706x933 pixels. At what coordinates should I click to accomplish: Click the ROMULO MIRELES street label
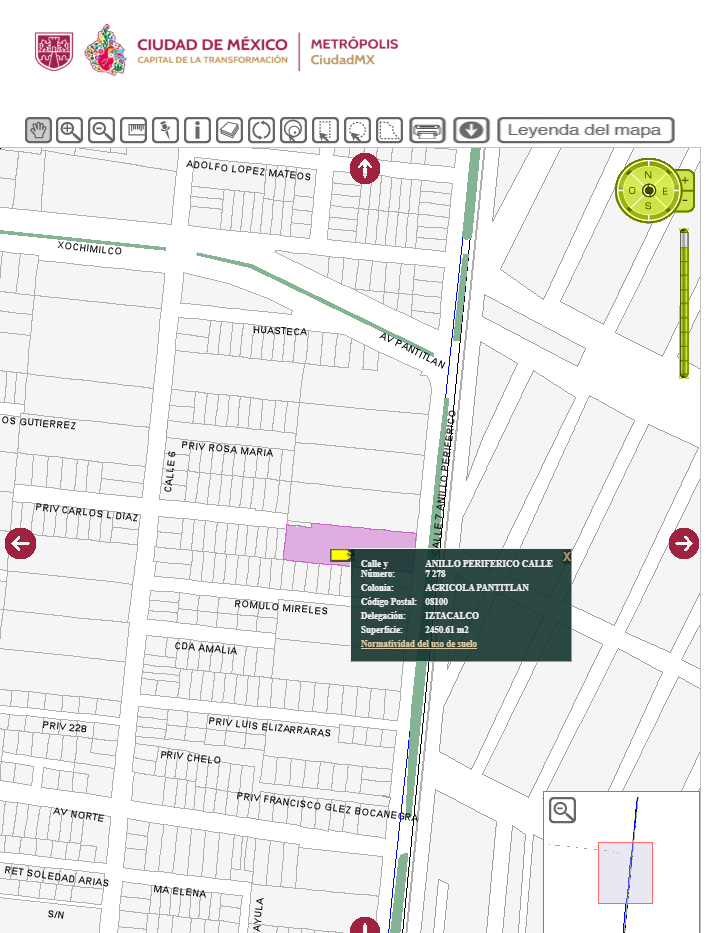click(x=281, y=607)
